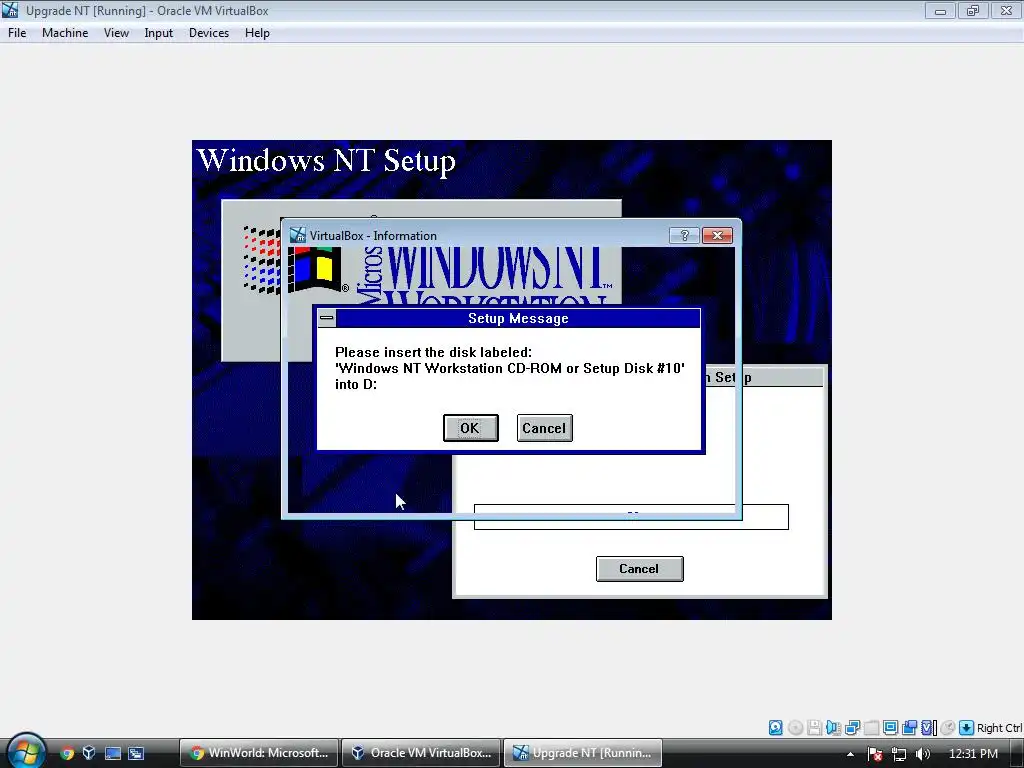Click the Show desktop strip beside the clock
This screenshot has height=768, width=1024.
pos(1017,754)
